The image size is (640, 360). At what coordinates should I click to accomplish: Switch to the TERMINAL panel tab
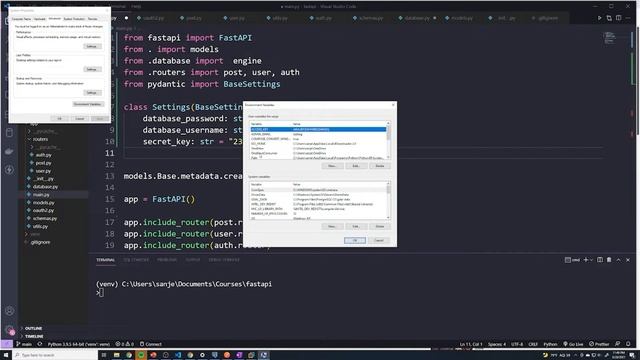105,260
